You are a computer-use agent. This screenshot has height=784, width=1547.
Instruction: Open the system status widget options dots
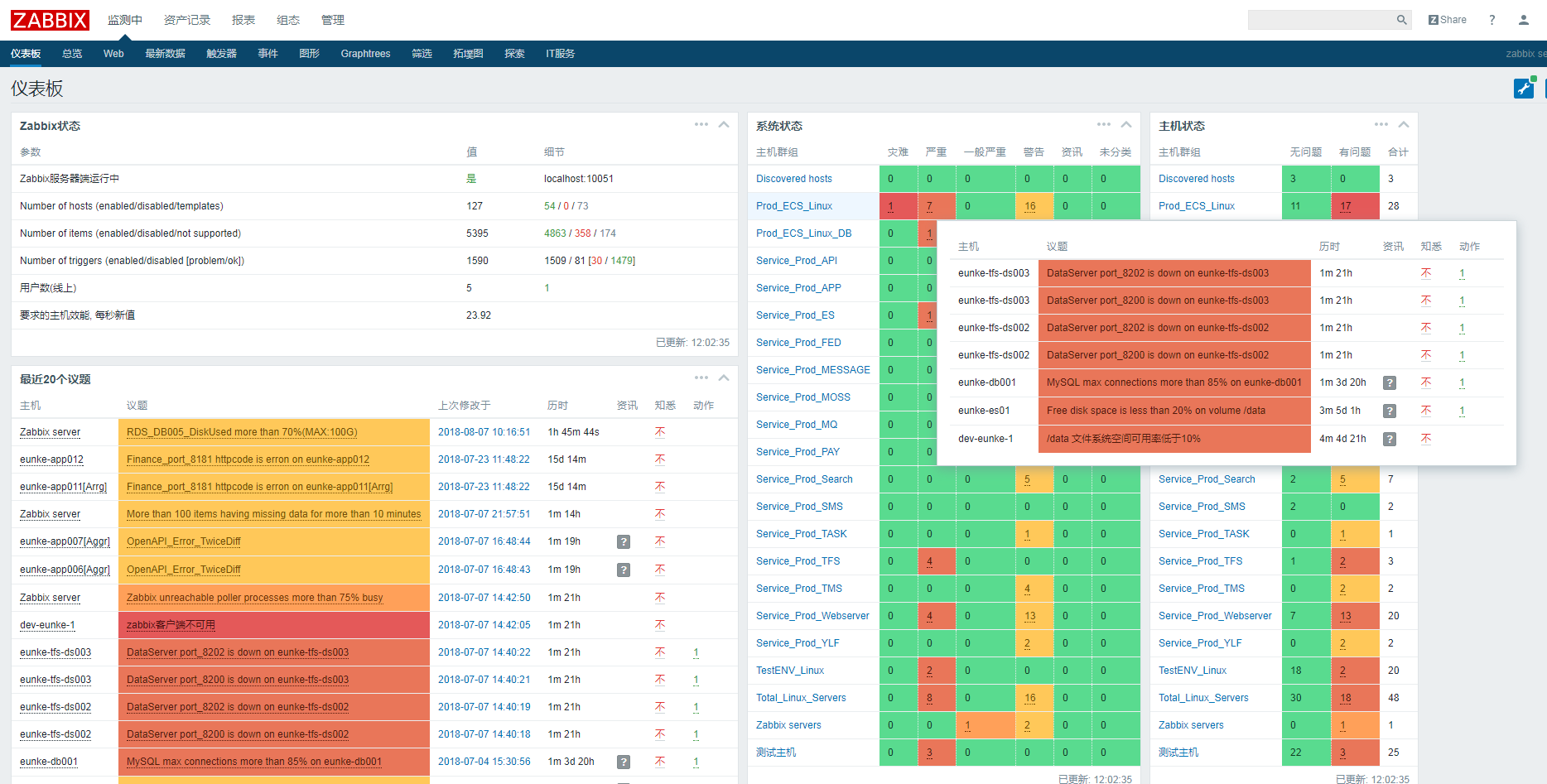click(x=1104, y=124)
